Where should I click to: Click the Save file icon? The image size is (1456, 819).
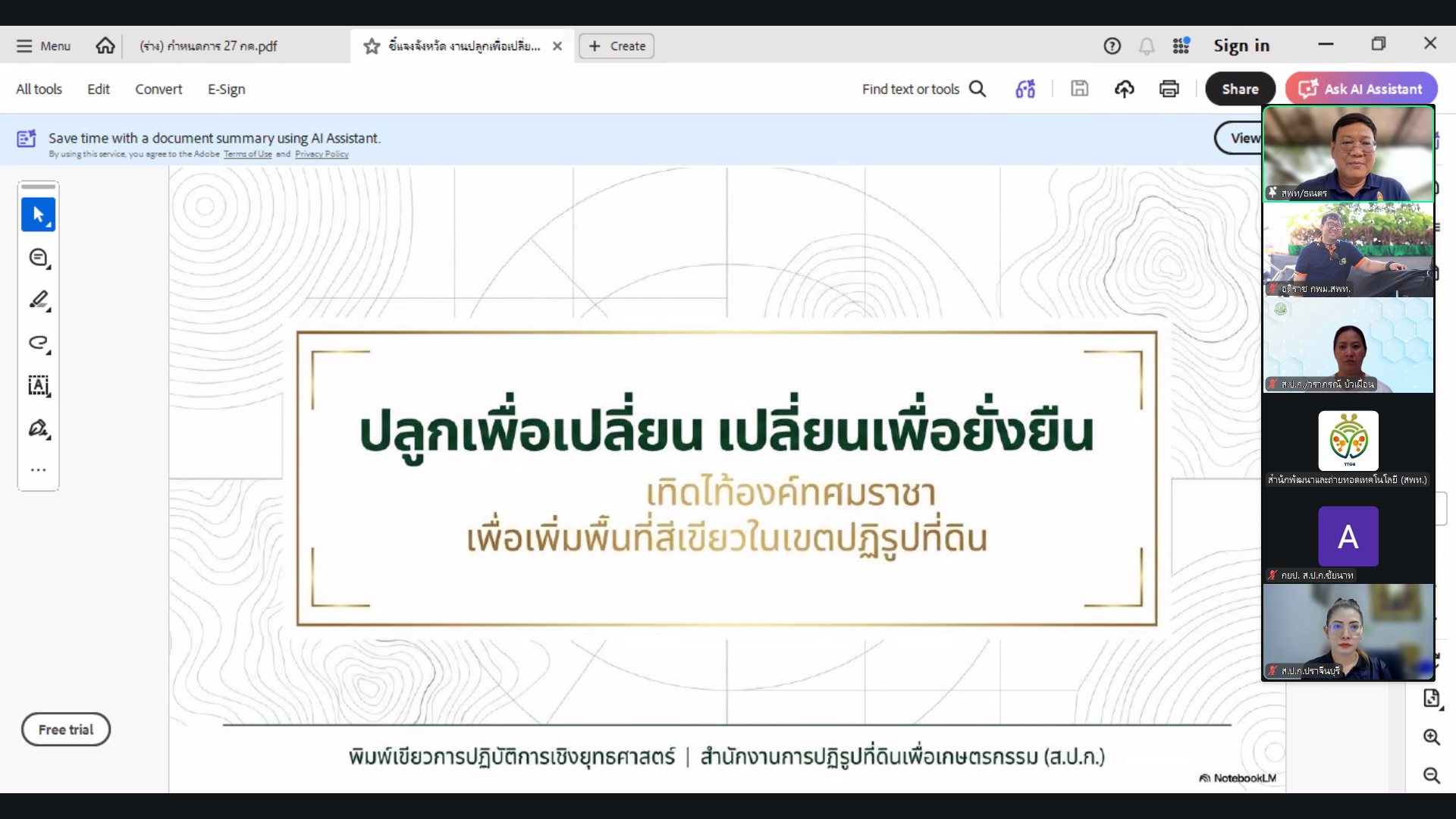[x=1080, y=89]
